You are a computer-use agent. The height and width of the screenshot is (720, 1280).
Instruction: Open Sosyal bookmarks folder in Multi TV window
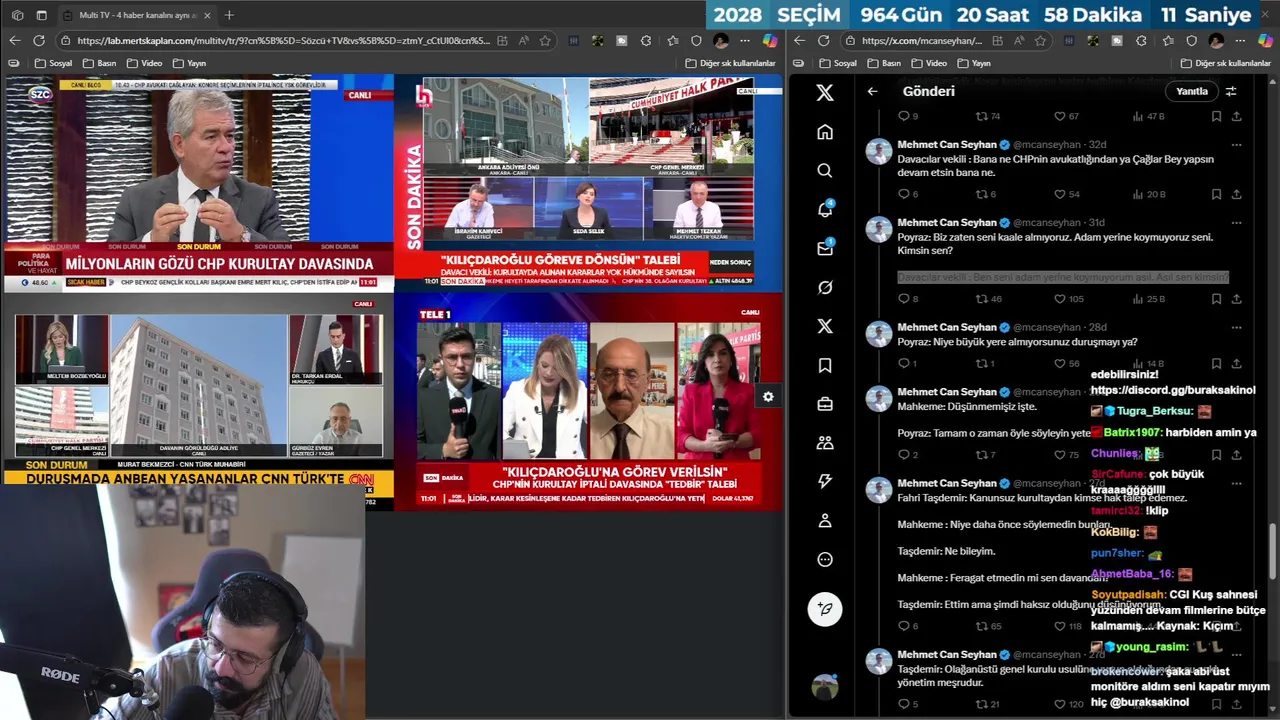(53, 63)
